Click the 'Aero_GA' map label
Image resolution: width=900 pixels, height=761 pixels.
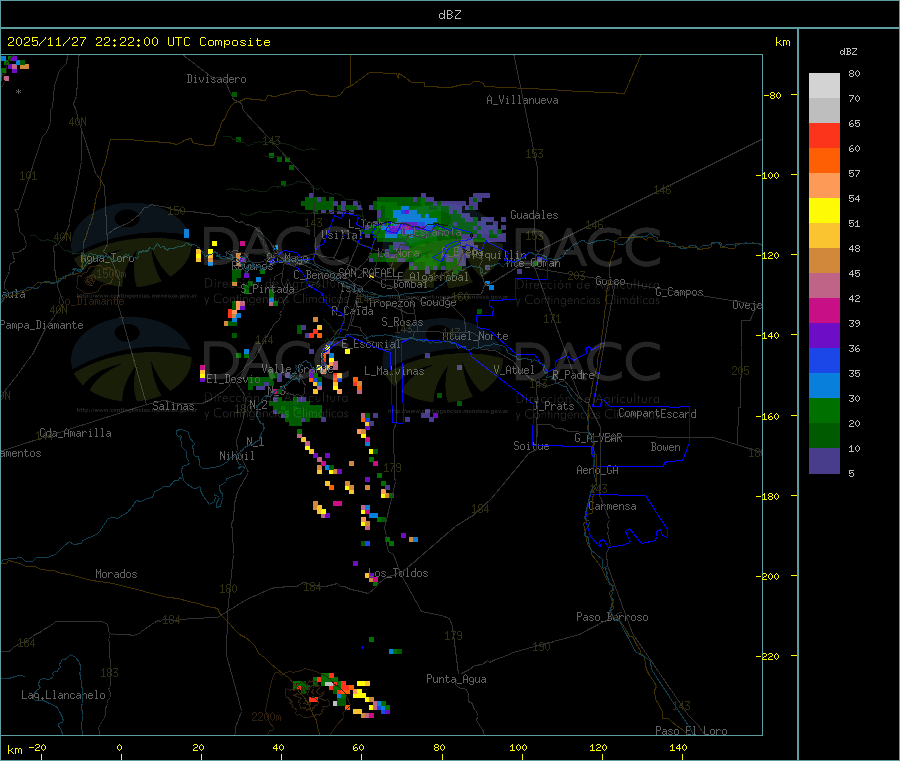pyautogui.click(x=597, y=470)
